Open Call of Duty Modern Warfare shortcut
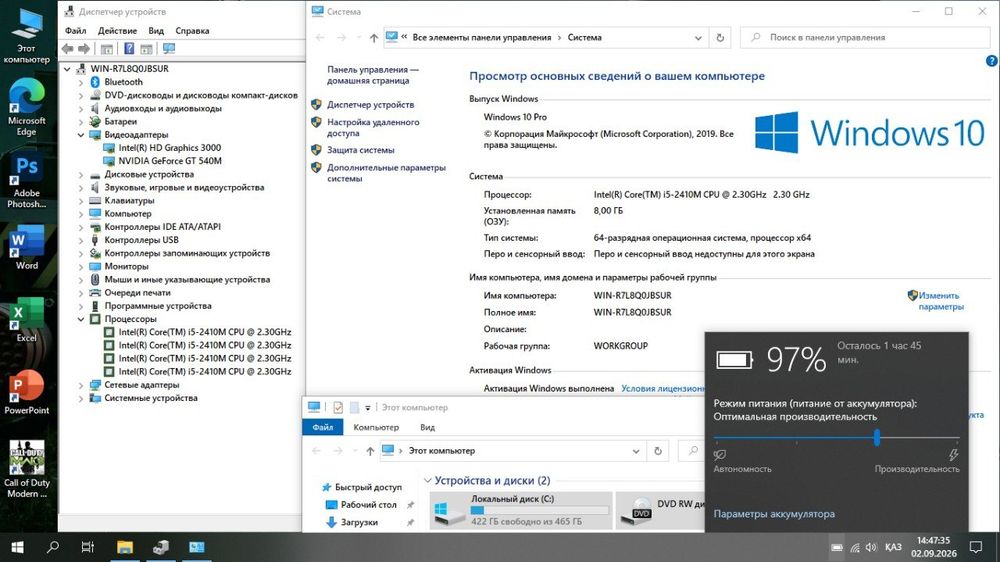 (x=27, y=469)
